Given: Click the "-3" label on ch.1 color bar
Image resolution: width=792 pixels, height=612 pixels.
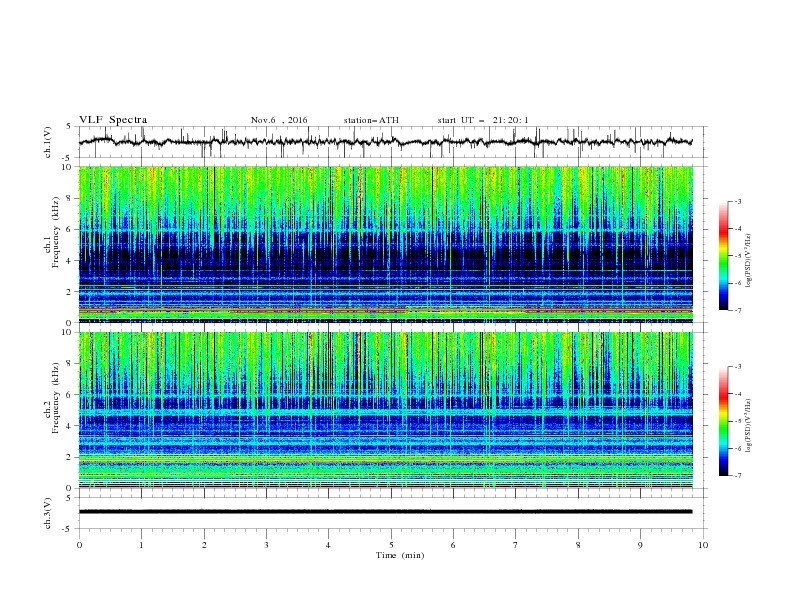Looking at the screenshot, I should point(737,201).
